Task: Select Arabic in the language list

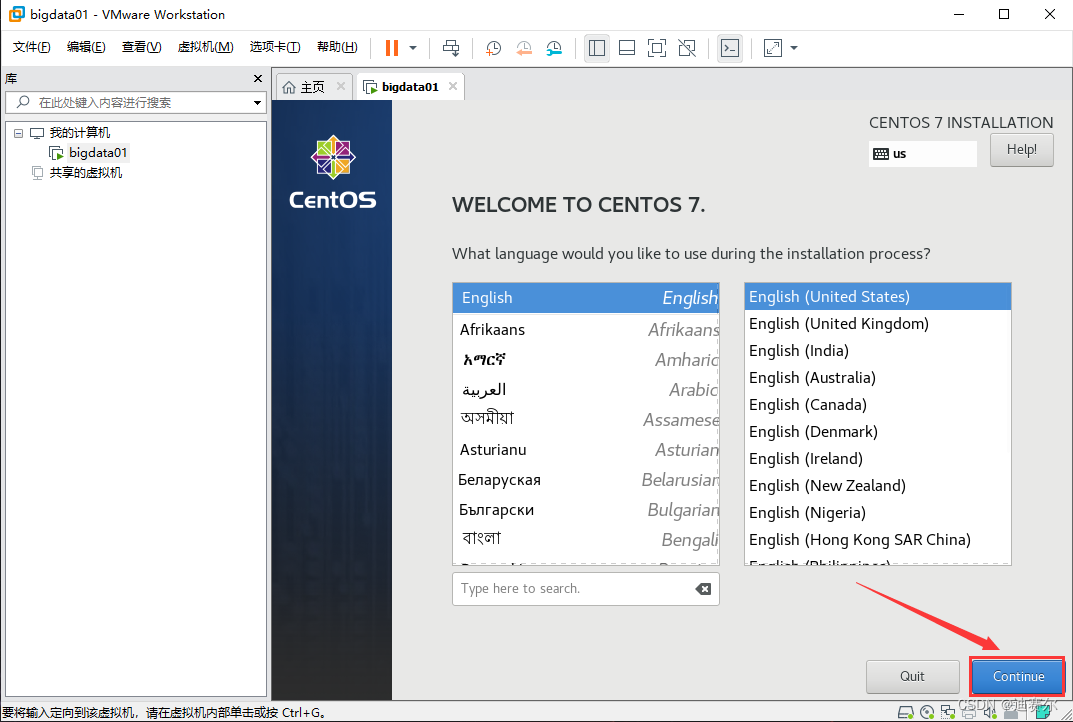Action: pyautogui.click(x=586, y=389)
